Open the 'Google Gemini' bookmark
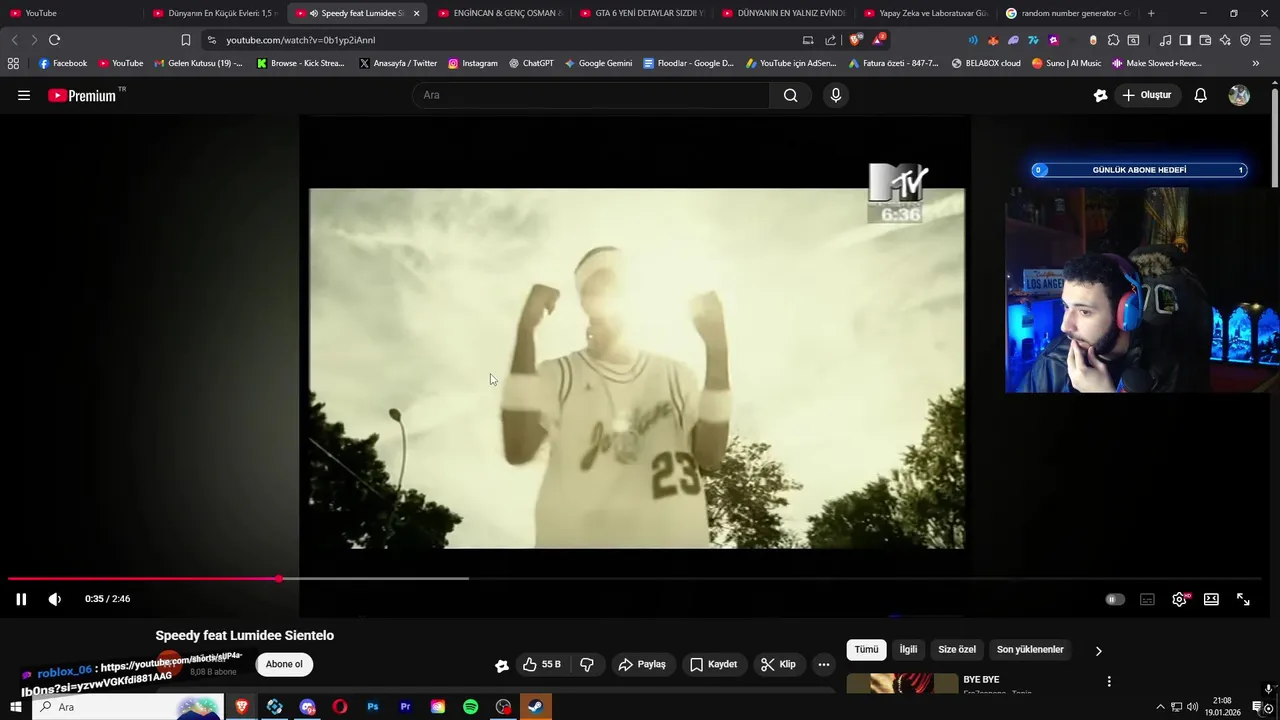This screenshot has width=1280, height=720. pyautogui.click(x=598, y=63)
